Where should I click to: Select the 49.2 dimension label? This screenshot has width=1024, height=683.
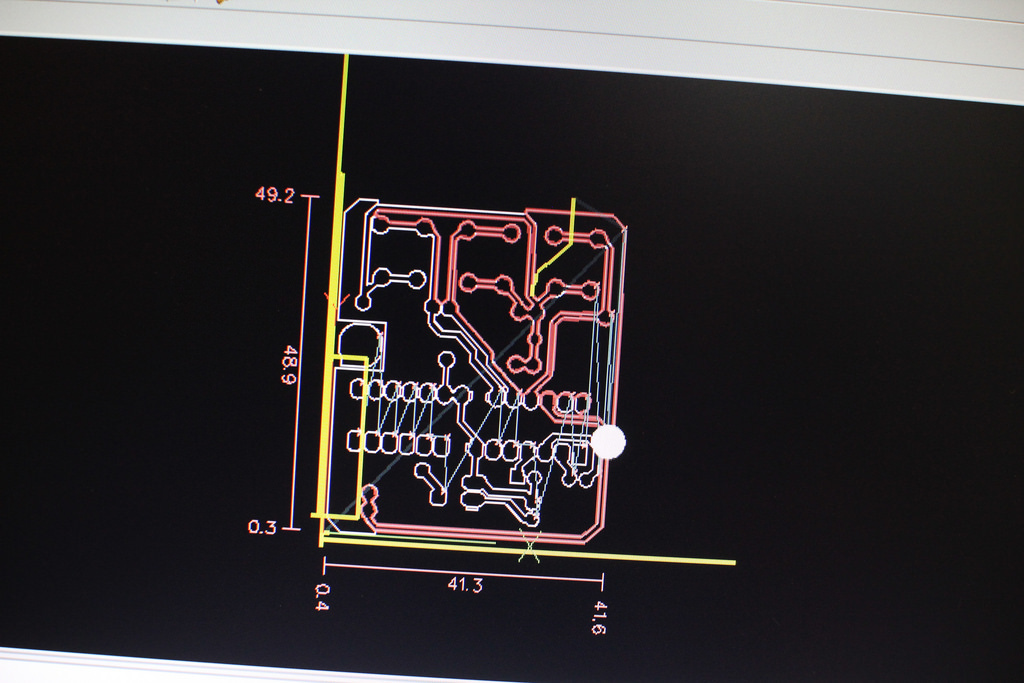click(x=274, y=195)
